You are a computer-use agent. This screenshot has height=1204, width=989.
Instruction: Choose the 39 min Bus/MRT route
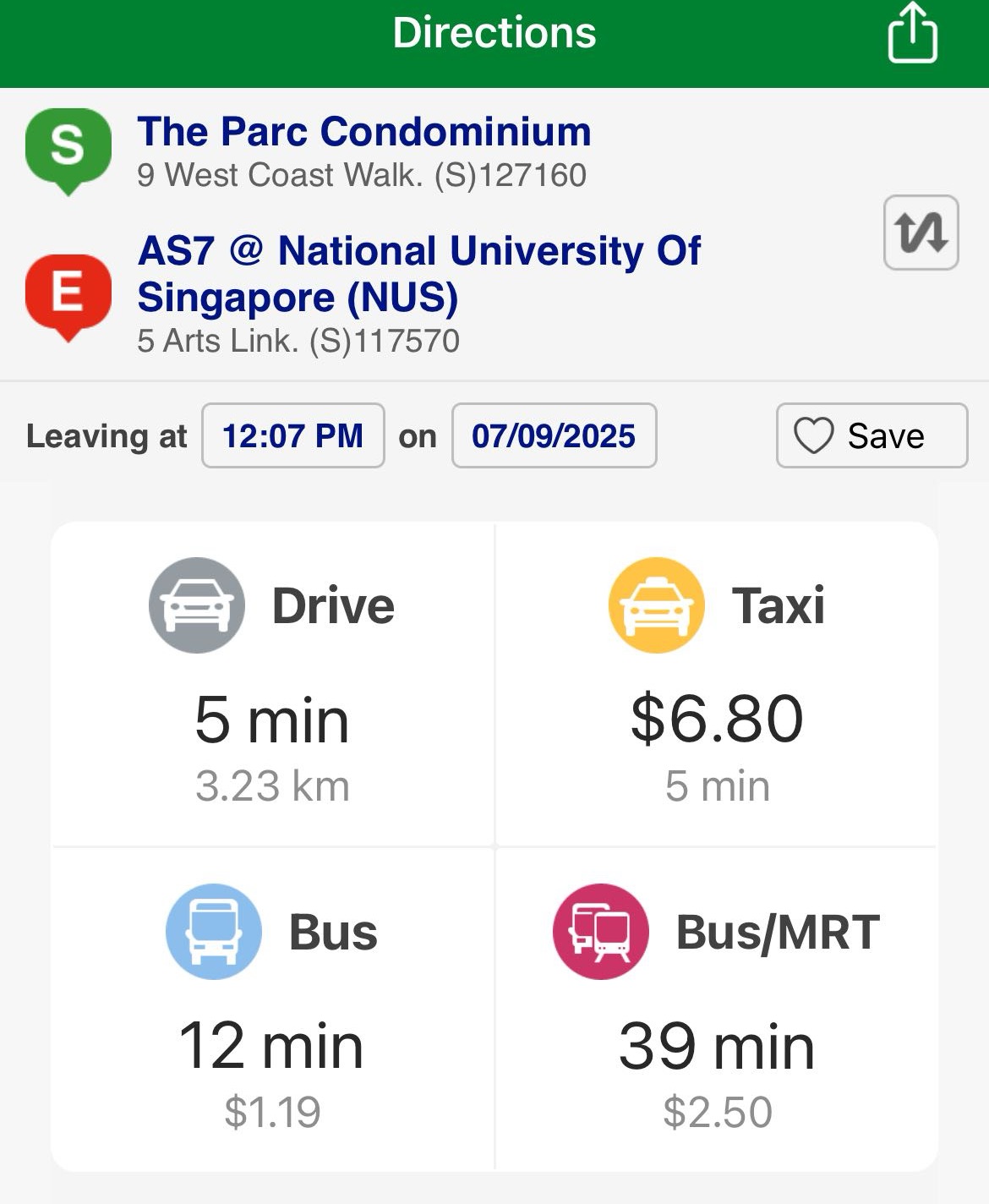(x=717, y=1046)
